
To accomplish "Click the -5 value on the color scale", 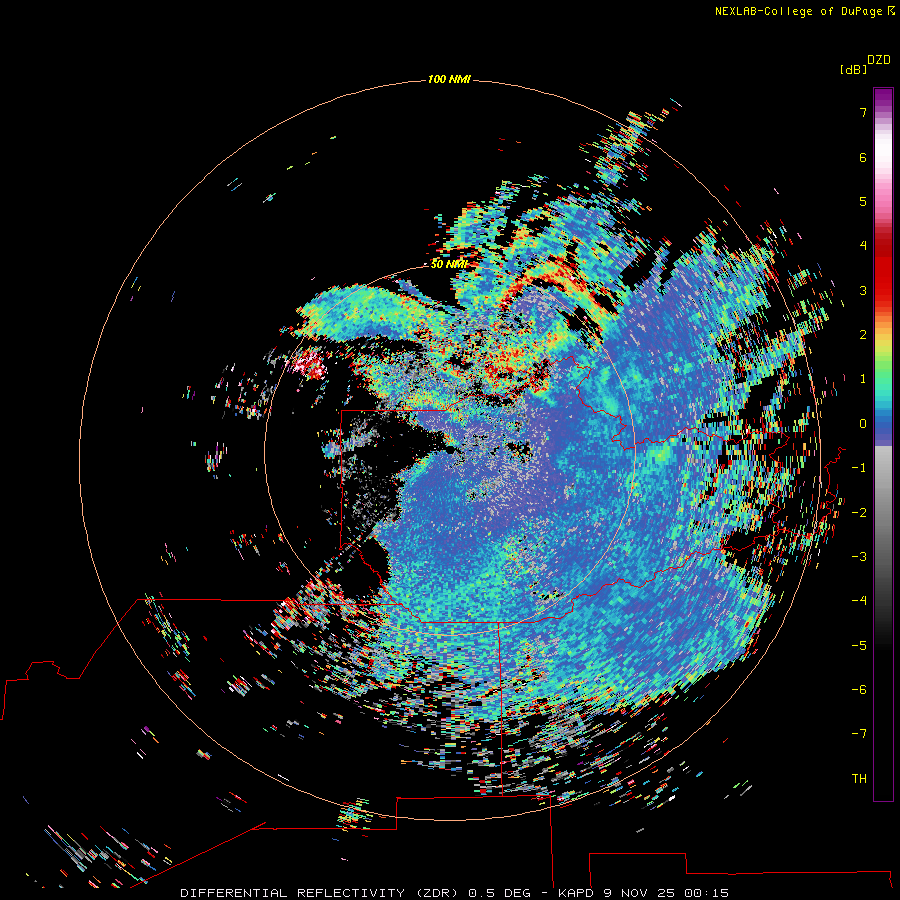I will click(x=859, y=646).
